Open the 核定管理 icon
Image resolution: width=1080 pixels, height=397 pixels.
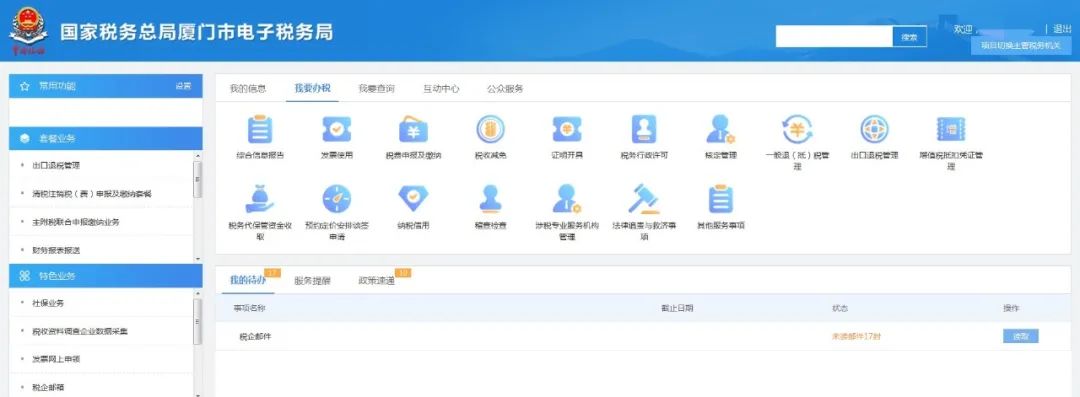click(x=720, y=129)
